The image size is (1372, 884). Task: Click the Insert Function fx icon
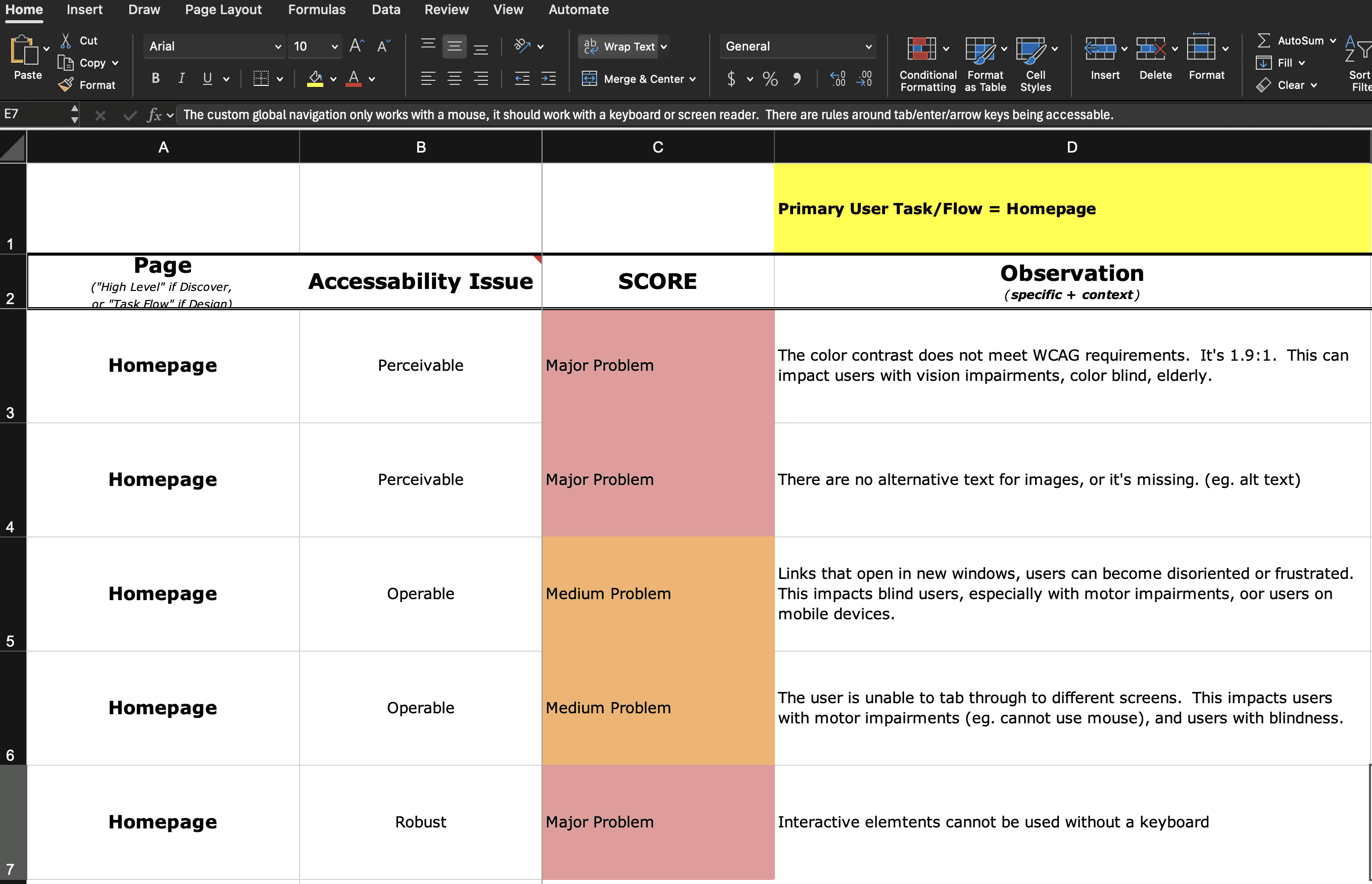click(x=154, y=115)
